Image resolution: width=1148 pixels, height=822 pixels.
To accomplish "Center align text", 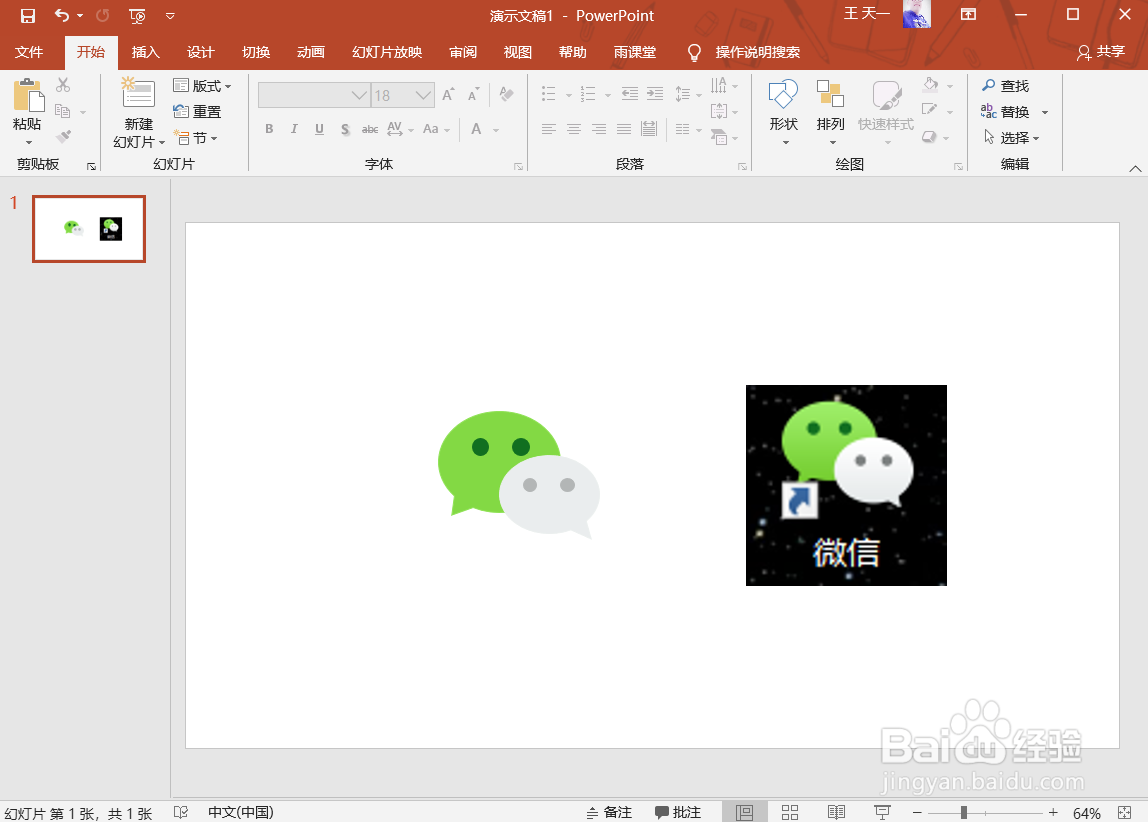I will point(574,130).
